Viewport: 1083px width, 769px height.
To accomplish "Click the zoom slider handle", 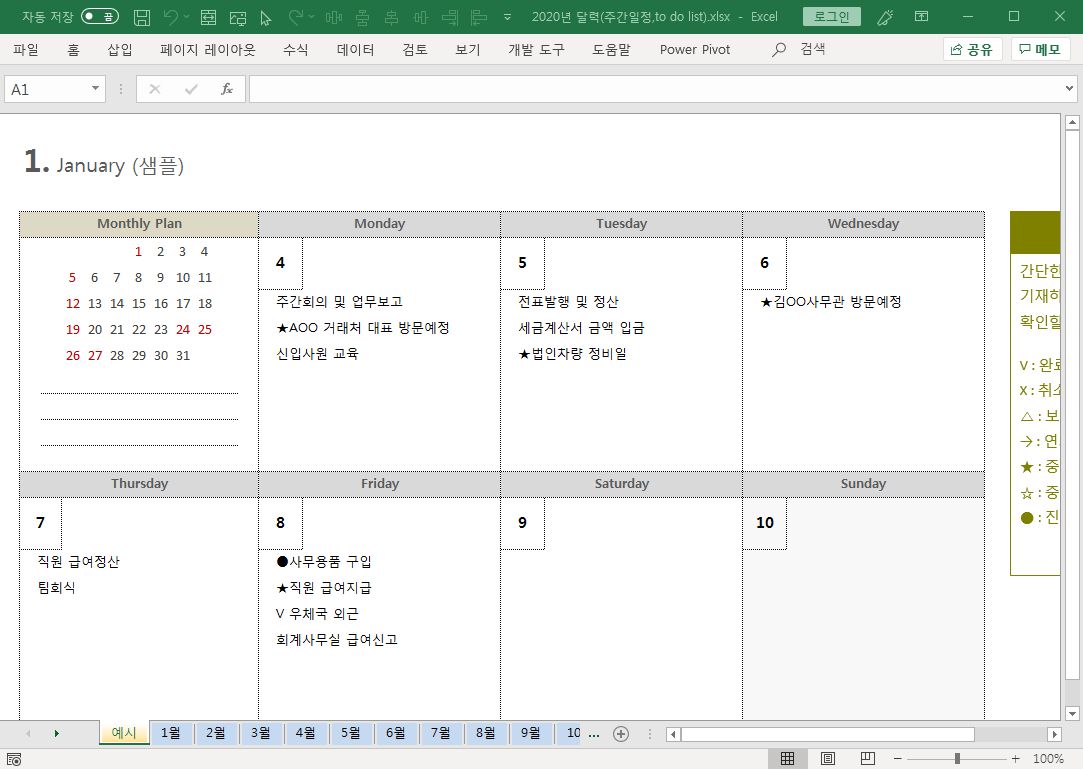I will (x=957, y=759).
